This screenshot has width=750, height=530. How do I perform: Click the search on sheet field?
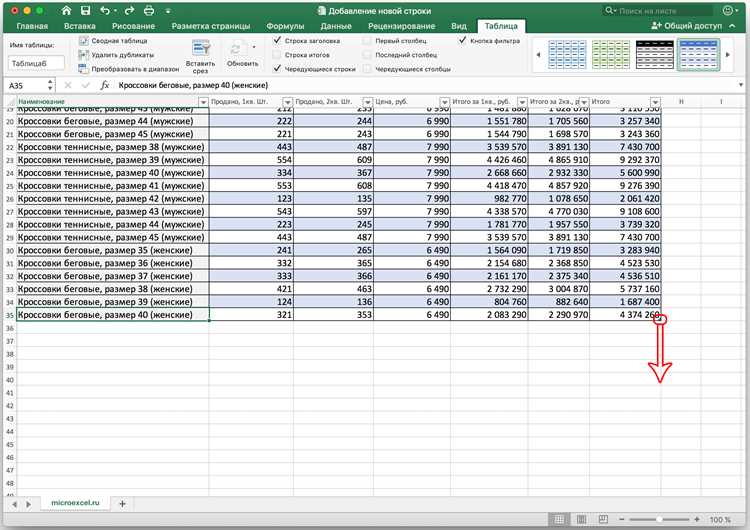(x=658, y=11)
